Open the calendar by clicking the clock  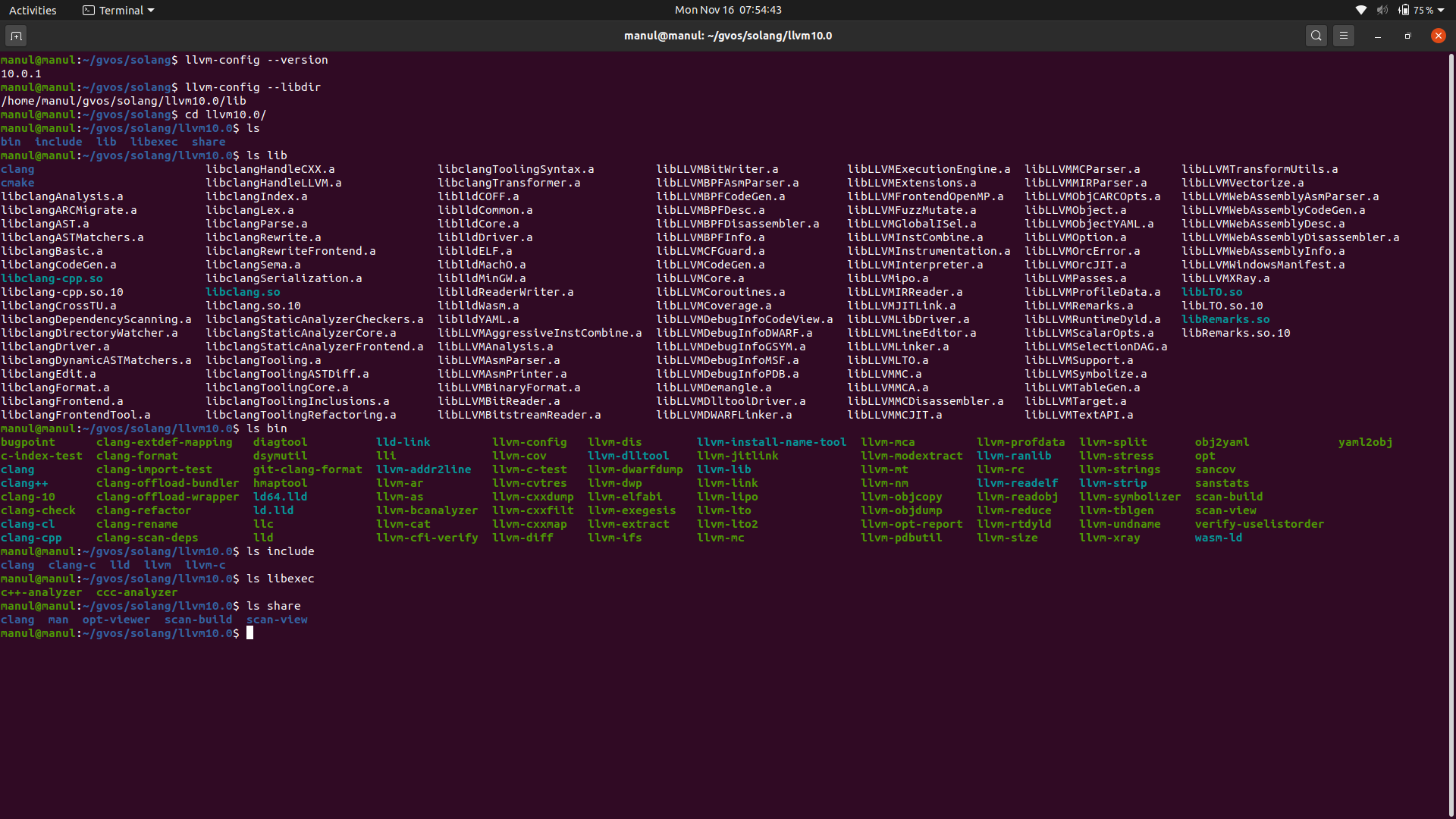coord(728,10)
